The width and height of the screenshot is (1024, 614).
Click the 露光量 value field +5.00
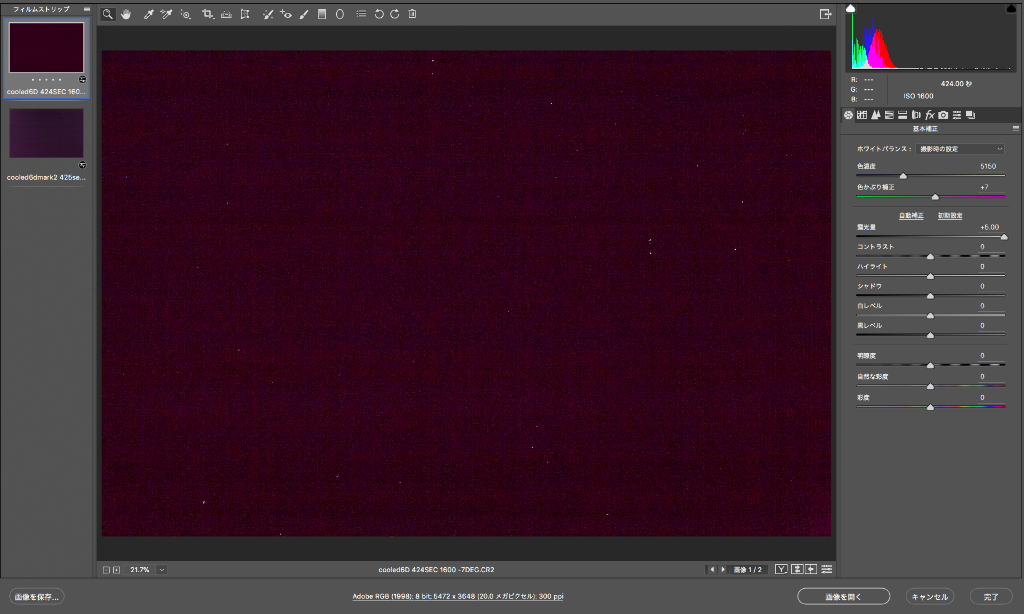coord(989,227)
